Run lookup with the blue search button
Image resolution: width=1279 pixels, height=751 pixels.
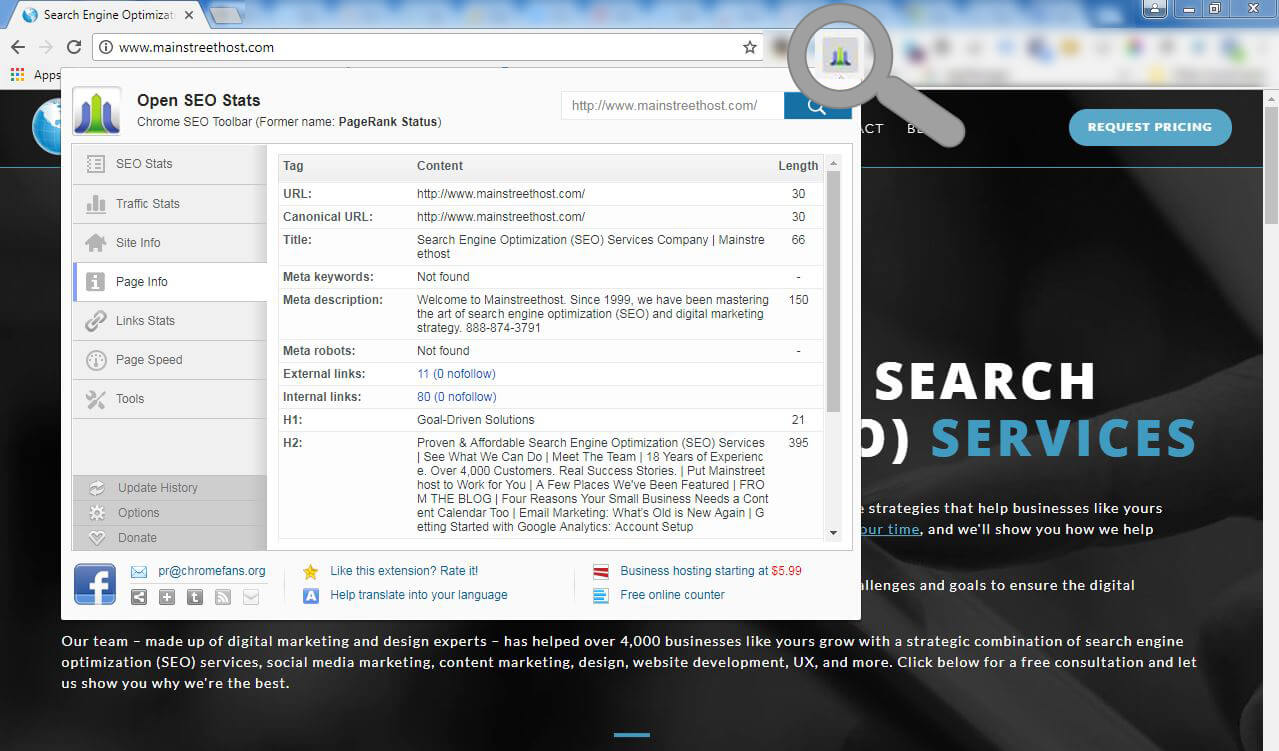point(817,106)
